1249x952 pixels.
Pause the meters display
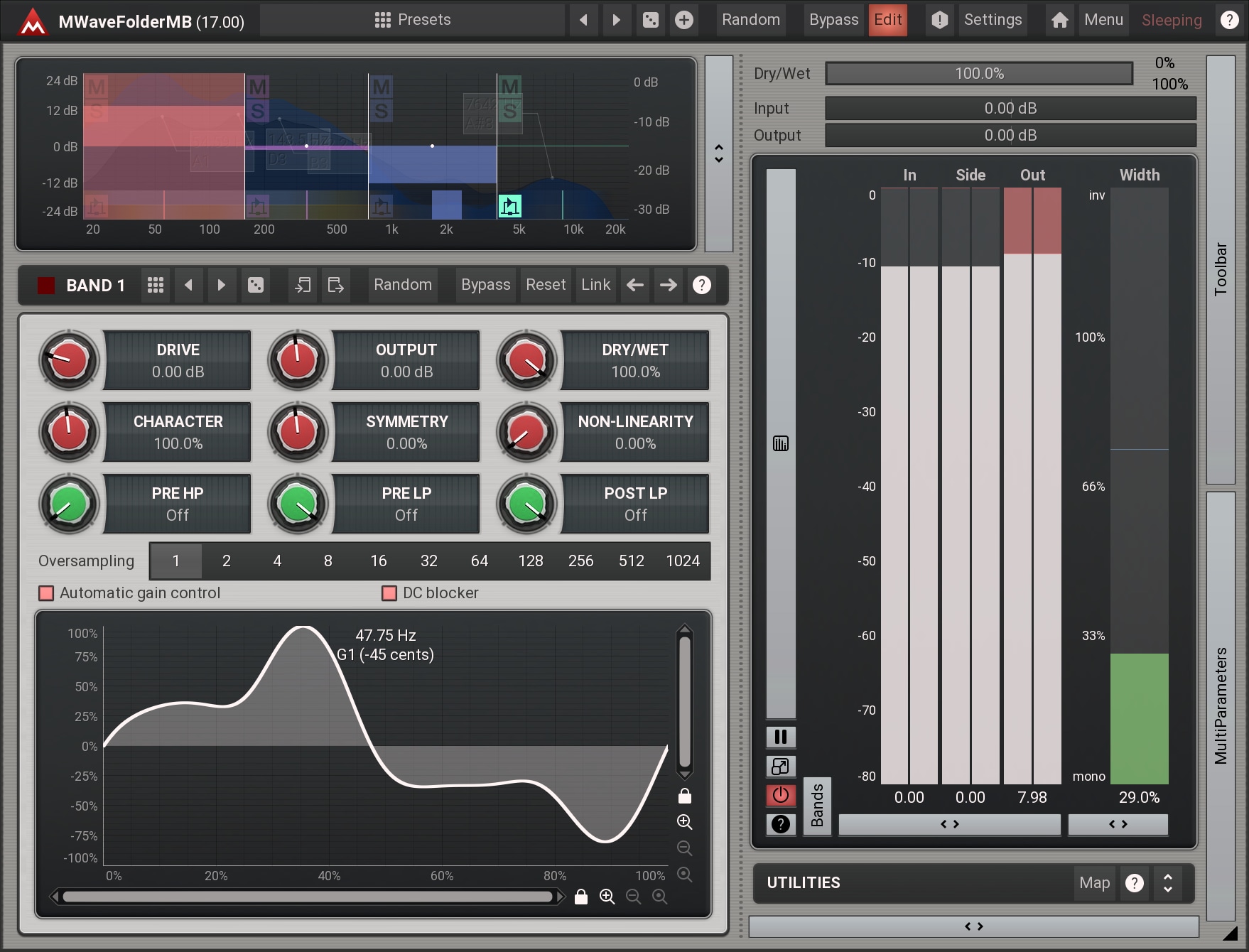pyautogui.click(x=780, y=737)
